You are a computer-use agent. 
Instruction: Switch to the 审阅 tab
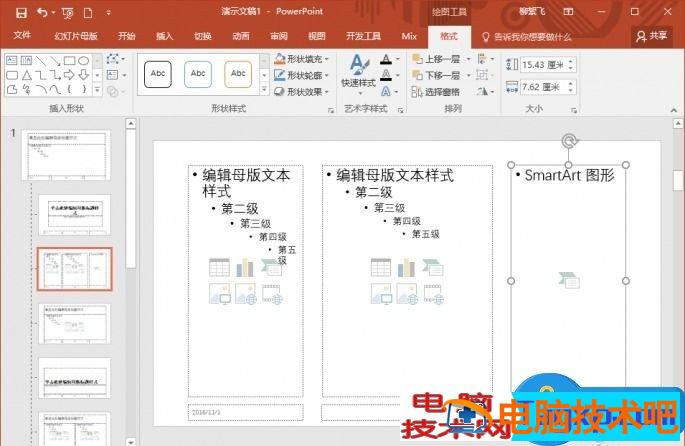tap(279, 36)
